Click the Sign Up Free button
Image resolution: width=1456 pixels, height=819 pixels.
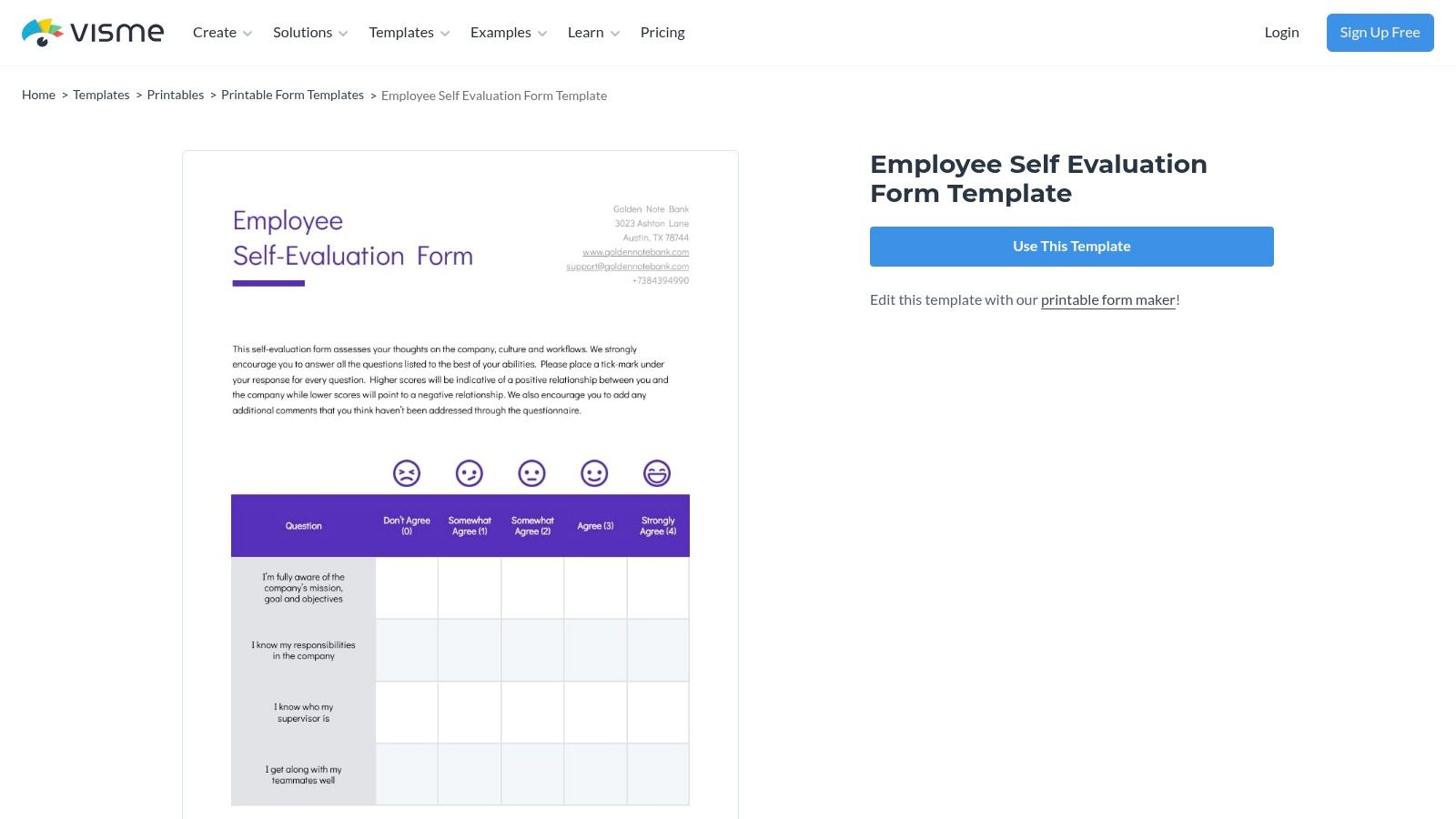1380,33
